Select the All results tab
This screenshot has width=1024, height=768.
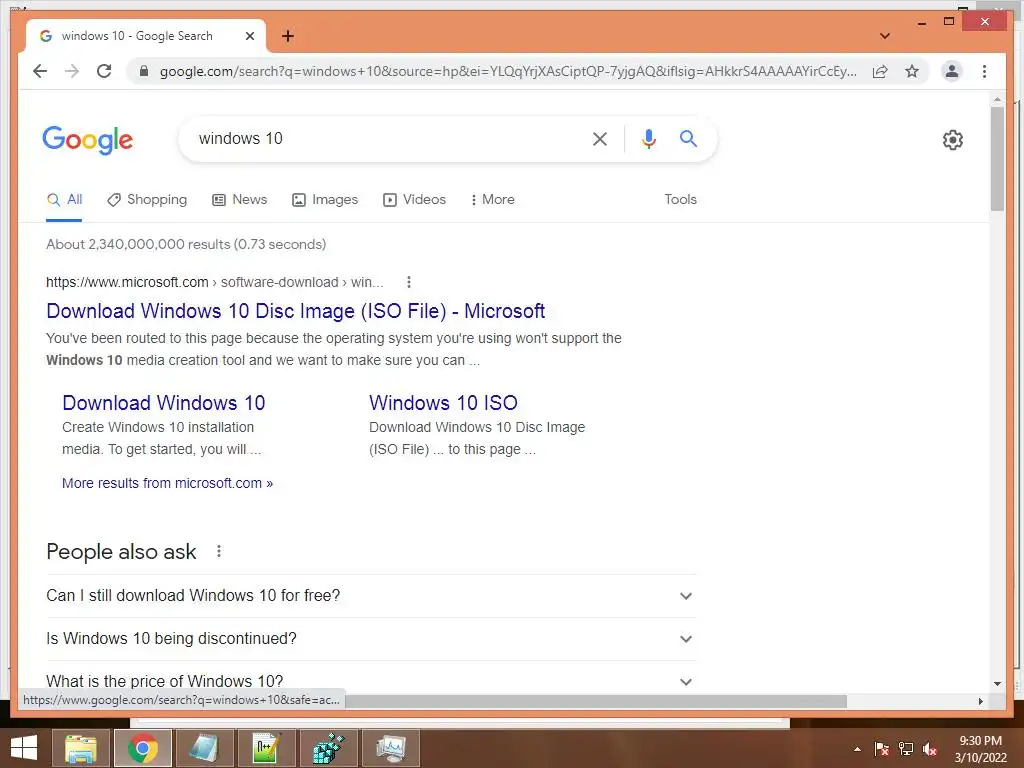[x=64, y=200]
